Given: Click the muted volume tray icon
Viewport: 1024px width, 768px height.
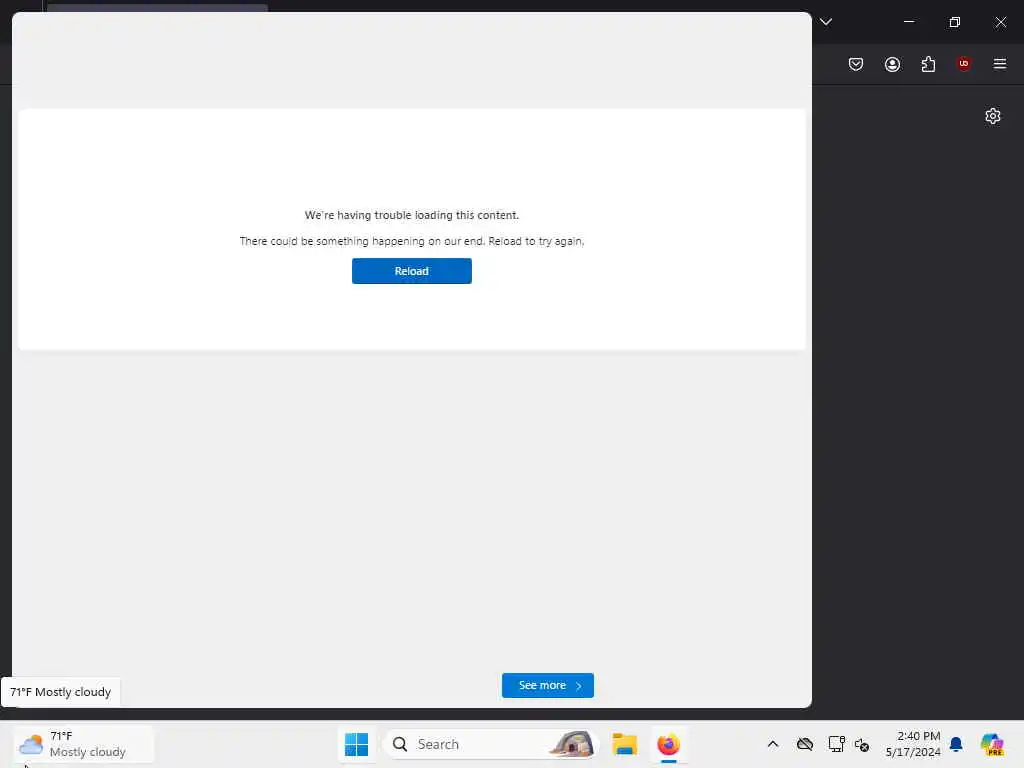Looking at the screenshot, I should click(x=861, y=744).
